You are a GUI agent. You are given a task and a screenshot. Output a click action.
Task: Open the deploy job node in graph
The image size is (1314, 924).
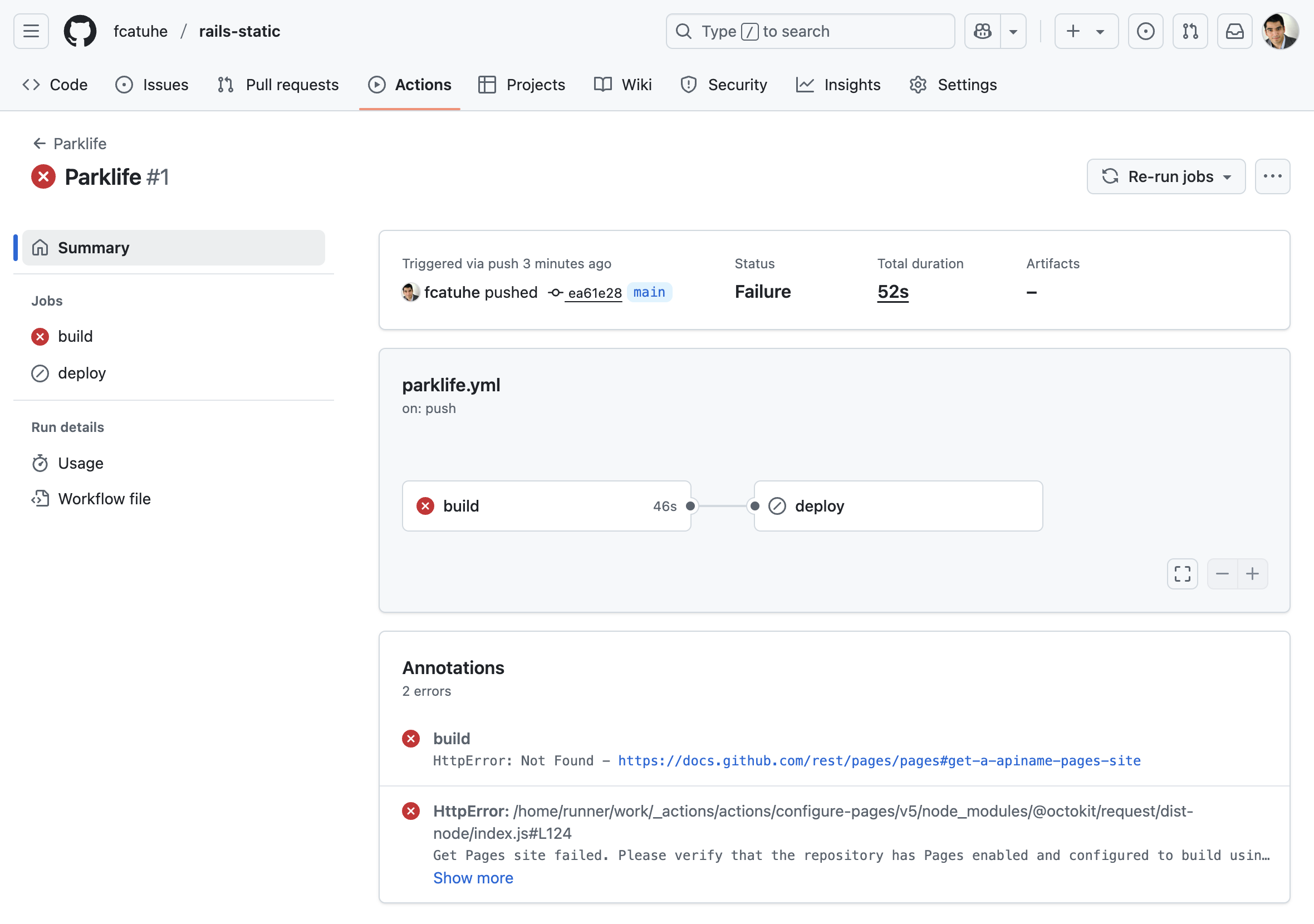pos(898,506)
